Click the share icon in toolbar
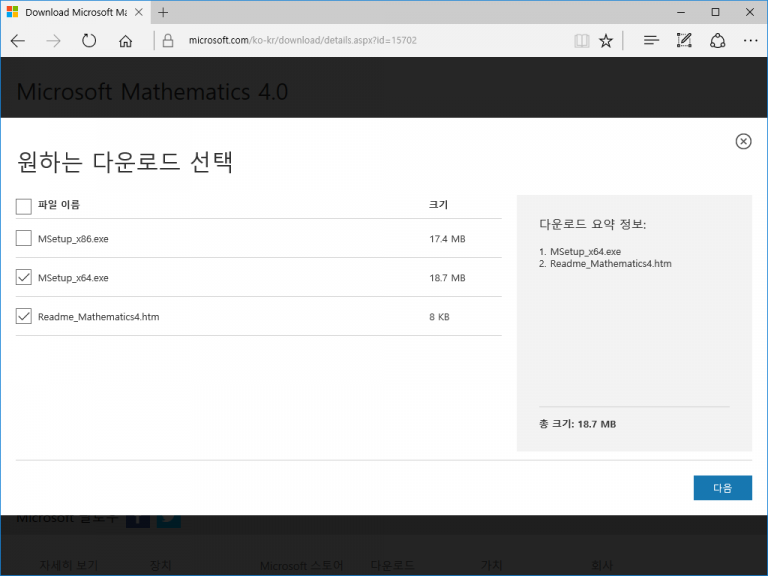The height and width of the screenshot is (576, 768). click(x=717, y=41)
